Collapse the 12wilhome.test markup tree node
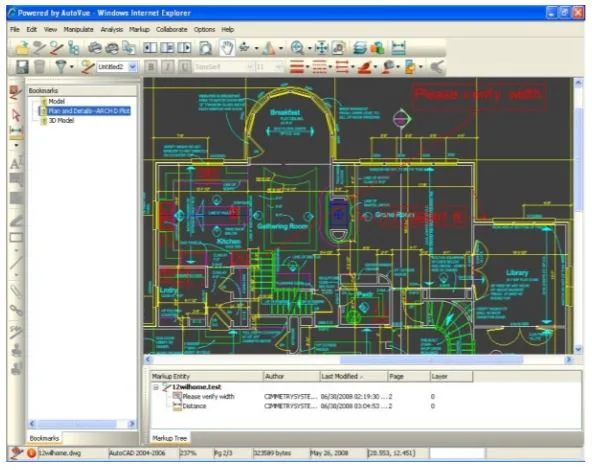 (156, 387)
